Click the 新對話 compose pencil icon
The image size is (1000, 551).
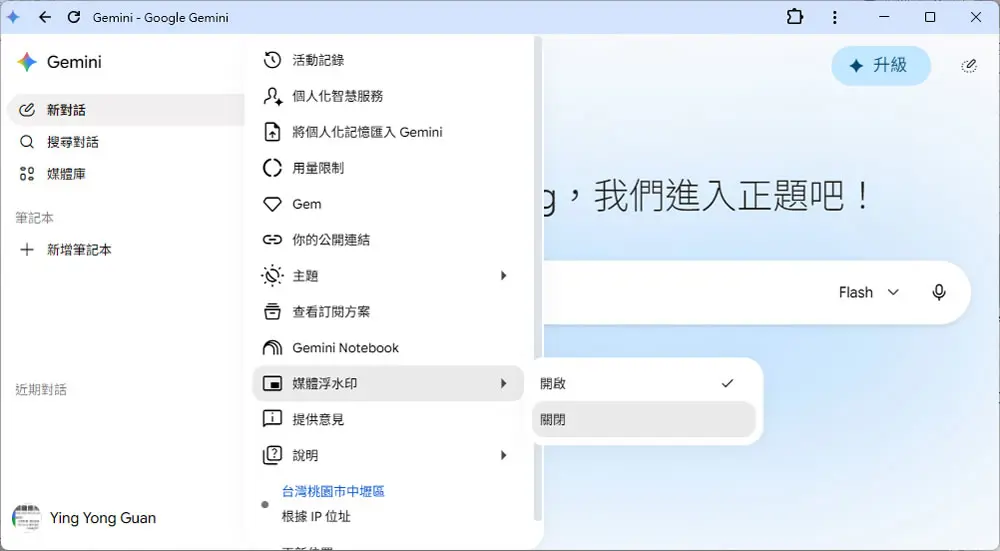pos(27,110)
